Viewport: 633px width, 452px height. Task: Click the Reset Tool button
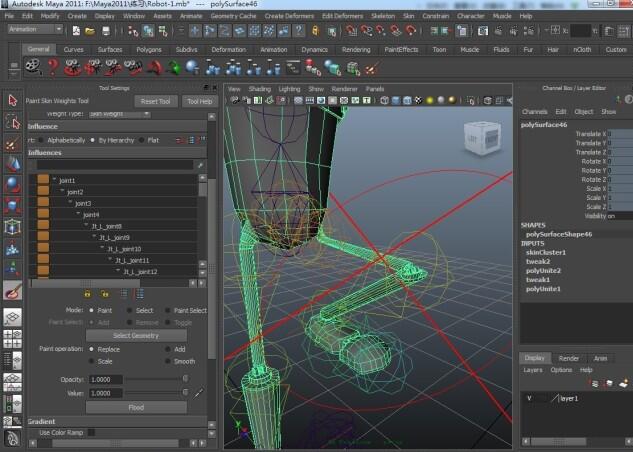(x=155, y=101)
